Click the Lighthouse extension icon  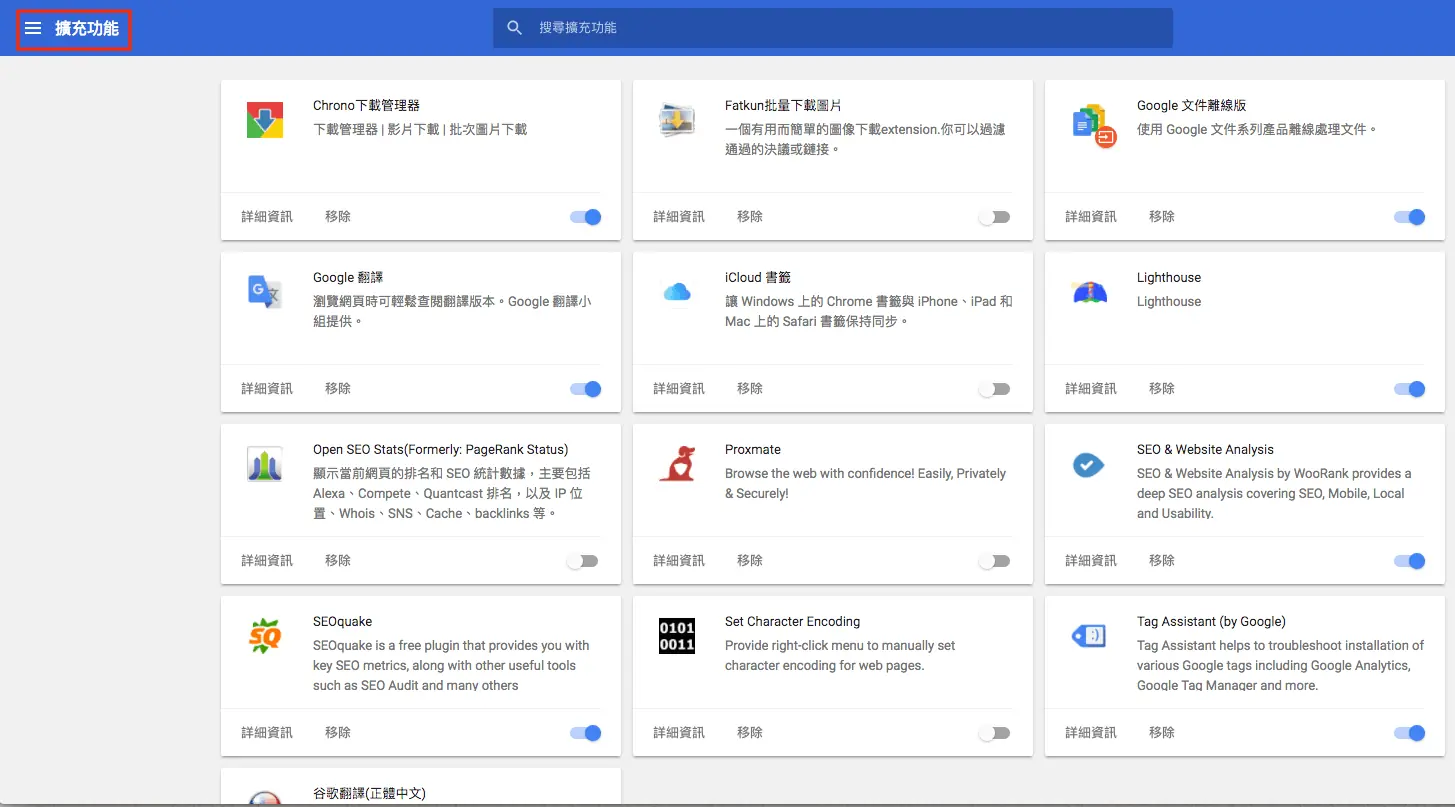tap(1089, 292)
